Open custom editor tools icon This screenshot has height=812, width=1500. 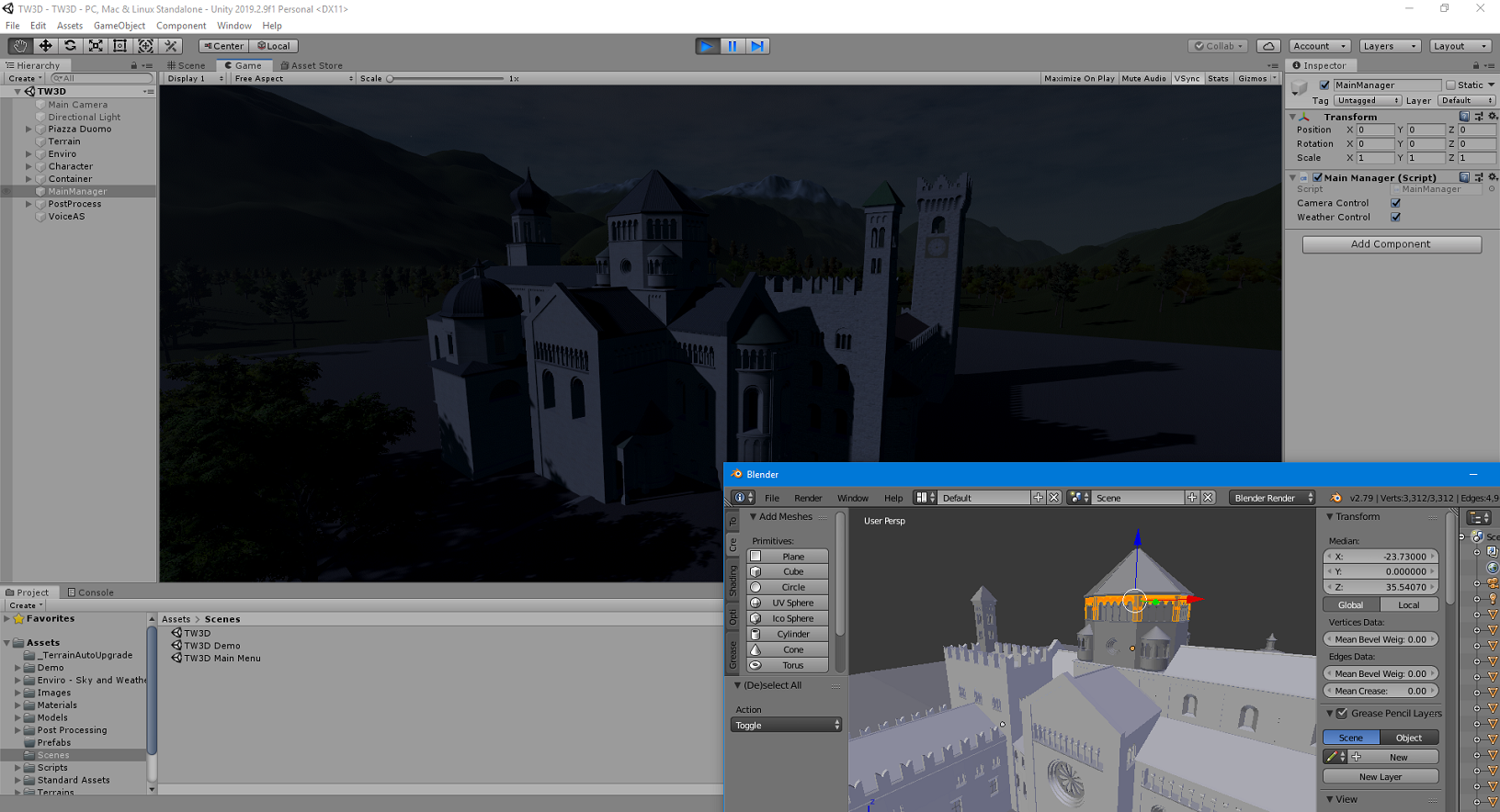pyautogui.click(x=170, y=46)
